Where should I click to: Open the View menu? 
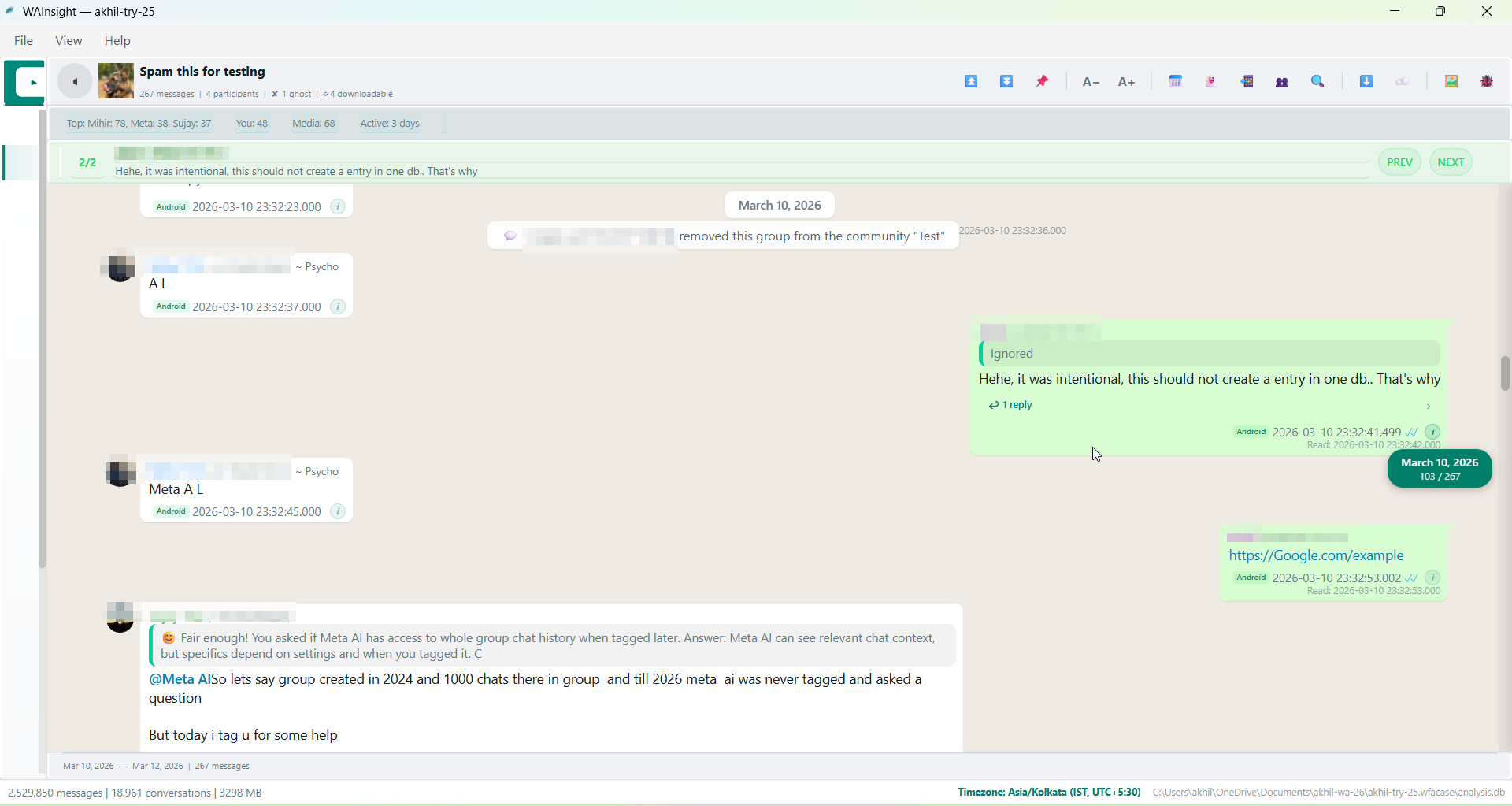pyautogui.click(x=69, y=41)
